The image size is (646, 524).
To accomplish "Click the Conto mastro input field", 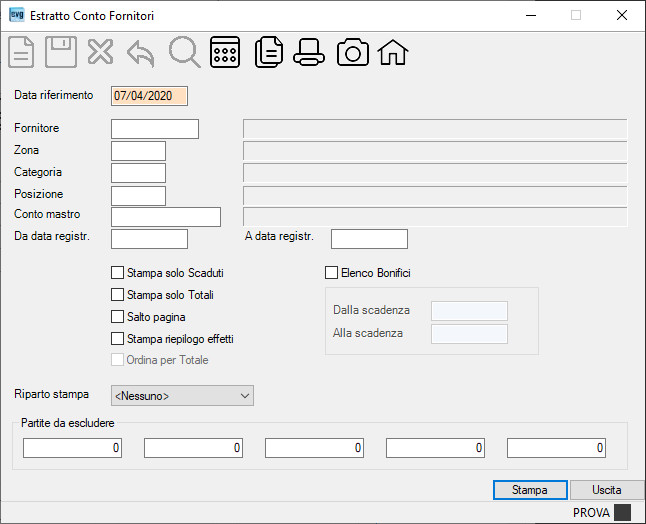I will point(166,217).
